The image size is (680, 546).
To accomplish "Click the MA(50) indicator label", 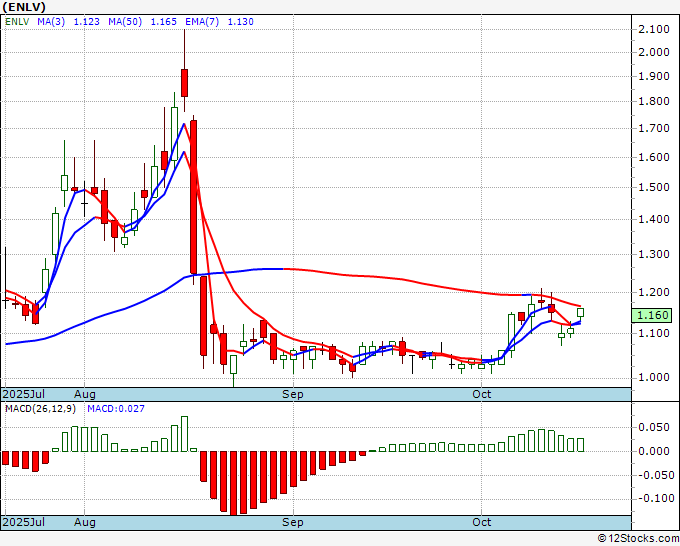I will point(125,22).
